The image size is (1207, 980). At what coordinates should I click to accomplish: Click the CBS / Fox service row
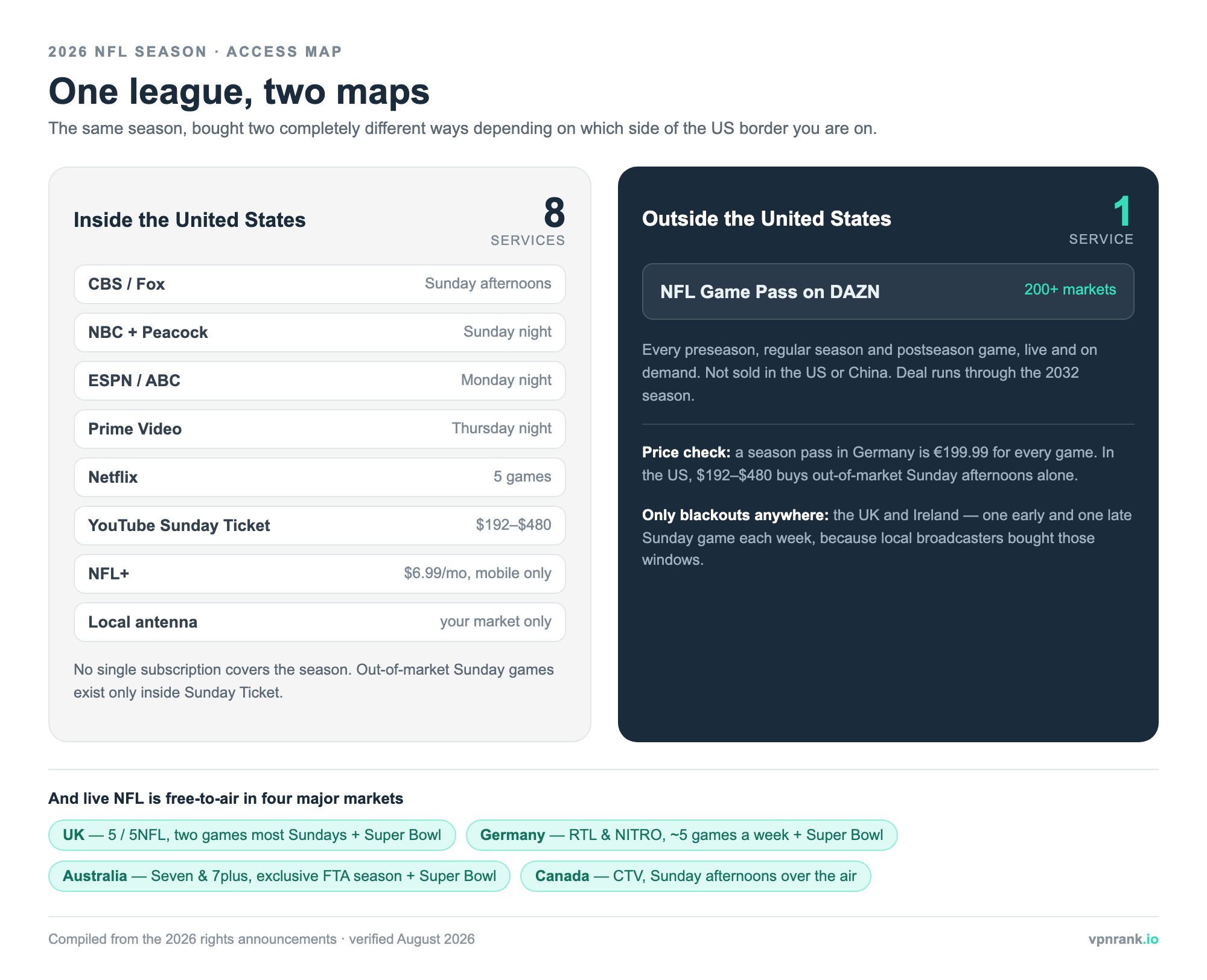(319, 284)
